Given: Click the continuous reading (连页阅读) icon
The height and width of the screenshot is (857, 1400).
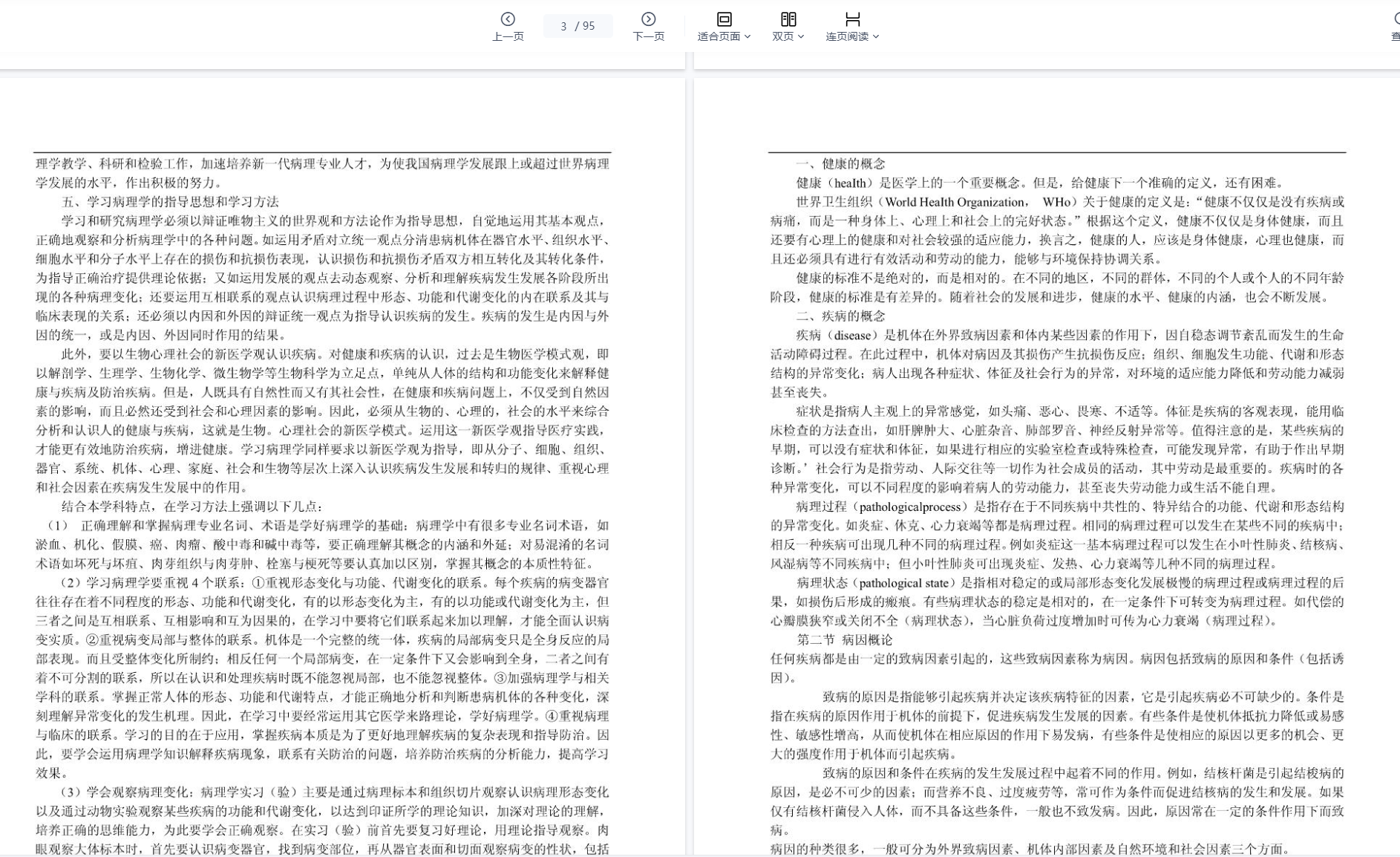Looking at the screenshot, I should tap(852, 19).
